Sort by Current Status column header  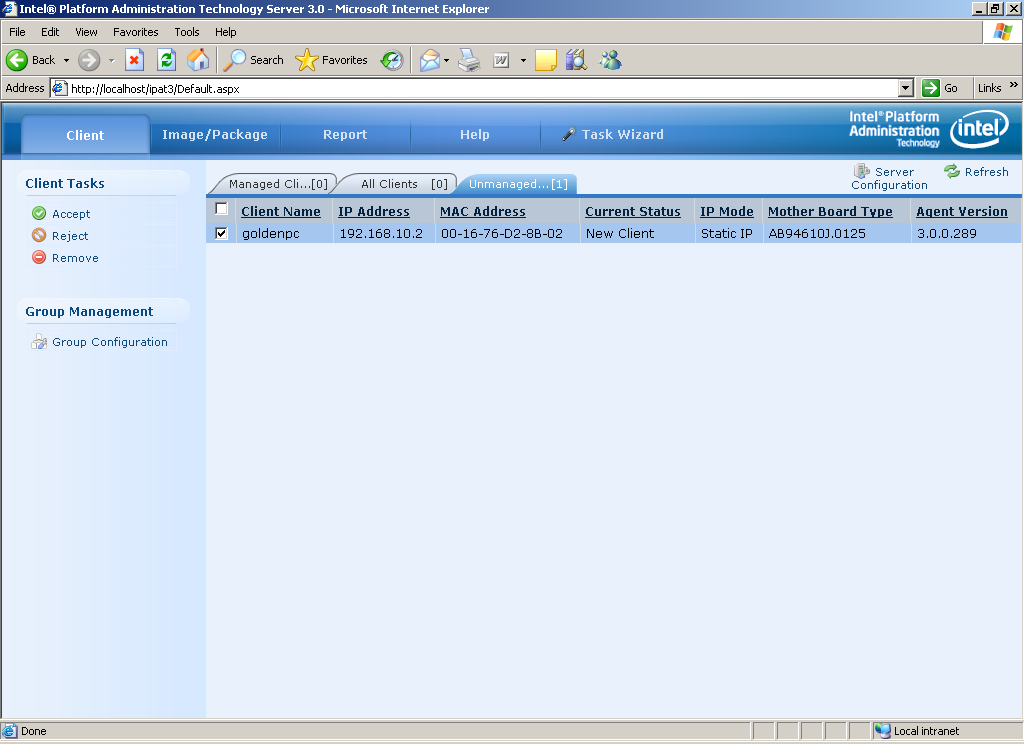(633, 212)
